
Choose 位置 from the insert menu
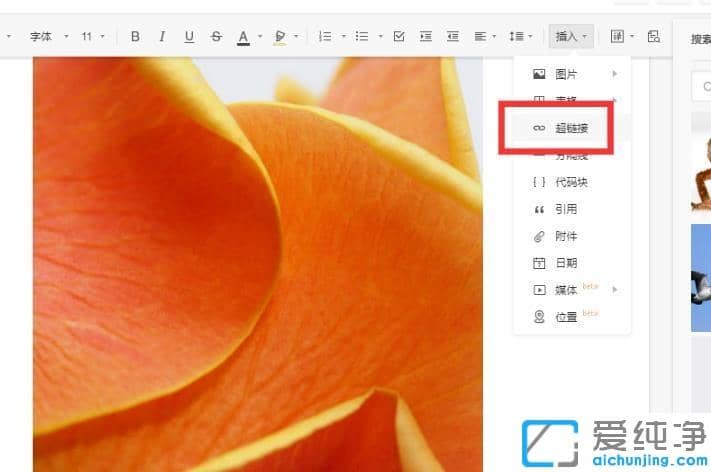click(x=572, y=316)
